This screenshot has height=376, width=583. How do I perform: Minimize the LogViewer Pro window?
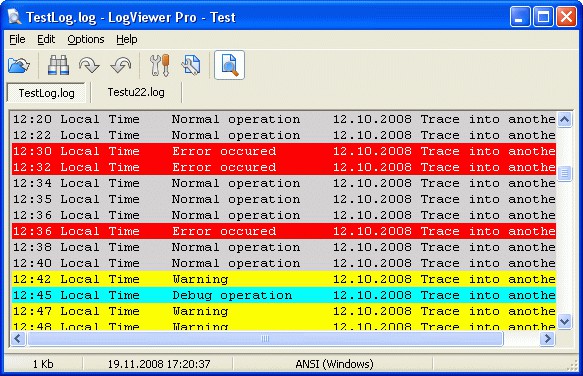520,17
